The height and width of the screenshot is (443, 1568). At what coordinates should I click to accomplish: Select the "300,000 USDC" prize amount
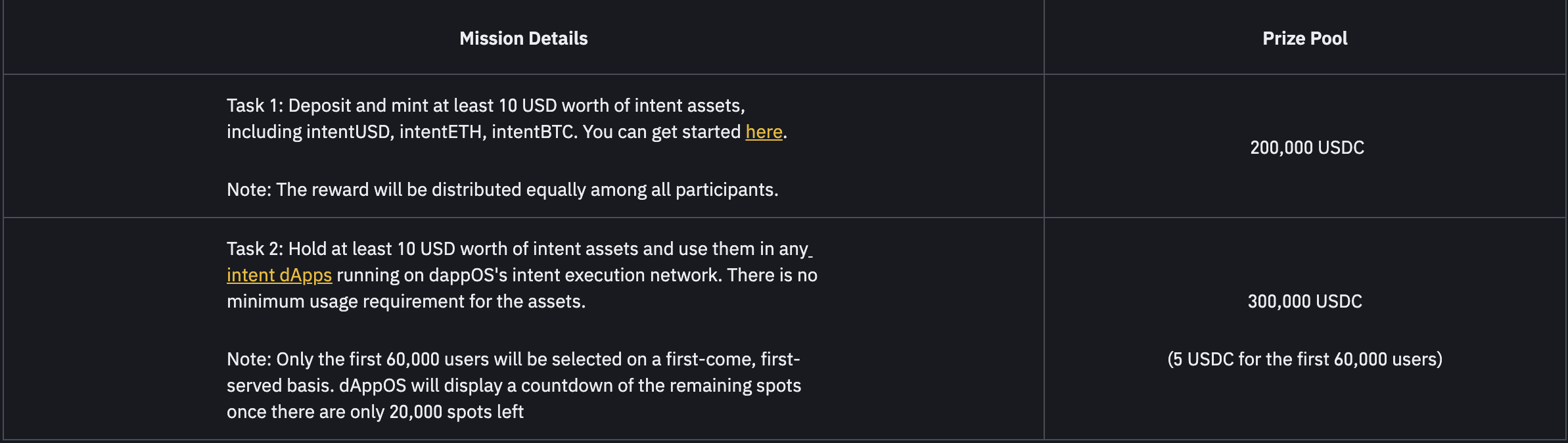click(x=1304, y=302)
